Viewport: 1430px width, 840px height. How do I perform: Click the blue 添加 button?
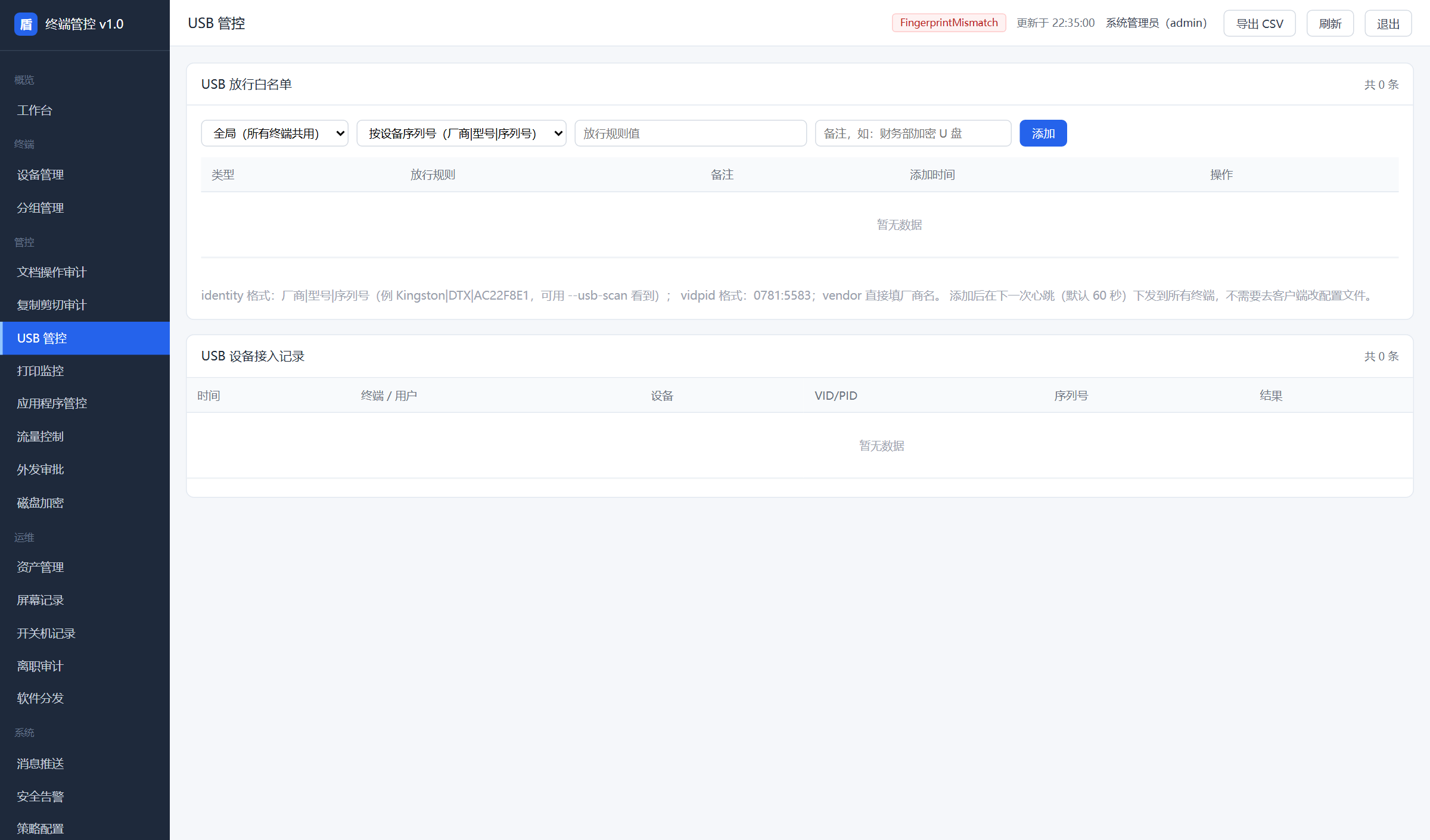pos(1043,133)
